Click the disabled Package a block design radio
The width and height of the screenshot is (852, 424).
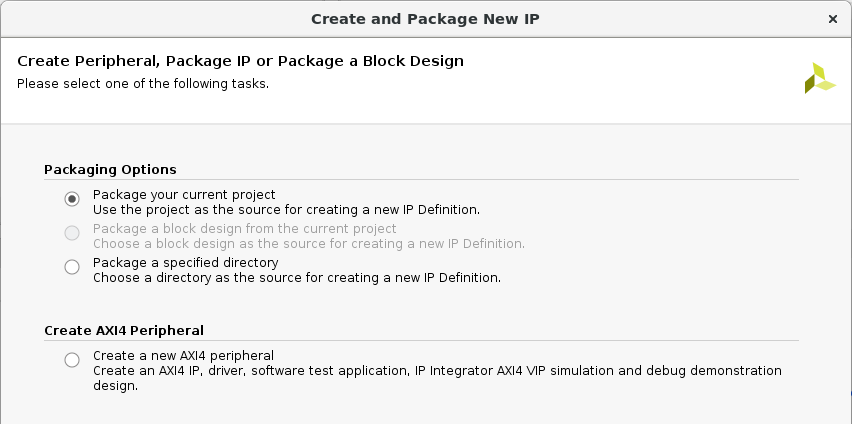[x=72, y=233]
